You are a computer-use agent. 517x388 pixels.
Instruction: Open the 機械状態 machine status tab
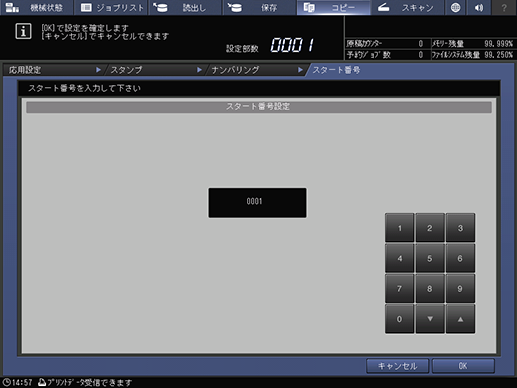[x=36, y=7]
